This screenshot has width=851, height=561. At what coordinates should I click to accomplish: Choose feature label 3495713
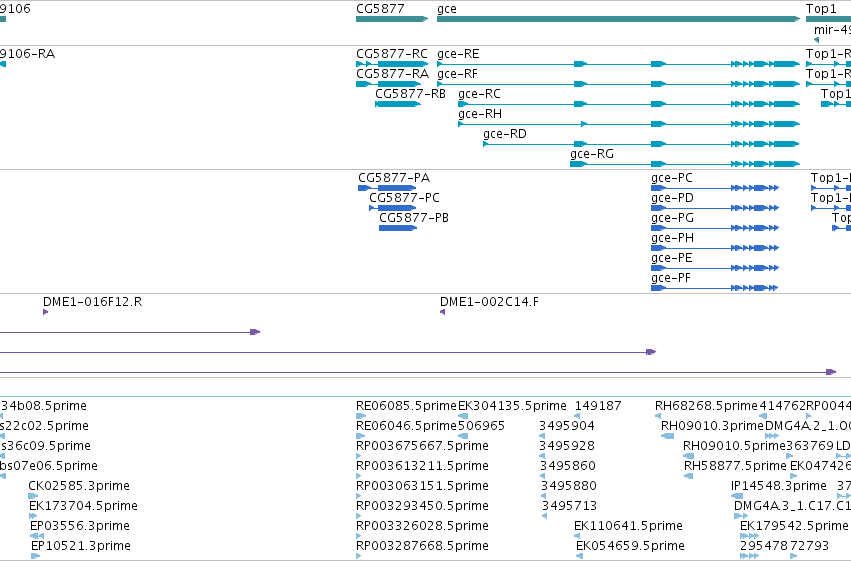(569, 506)
